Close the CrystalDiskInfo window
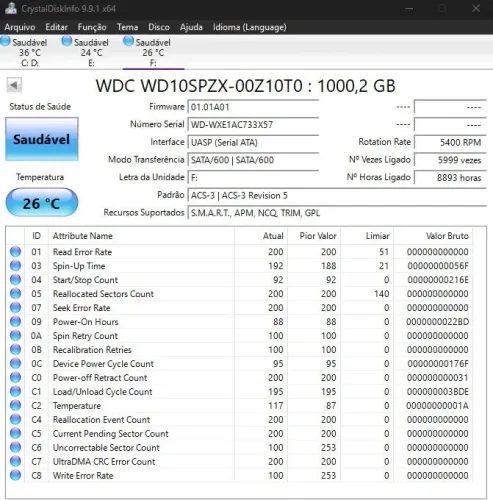Image resolution: width=493 pixels, height=500 pixels. point(476,8)
